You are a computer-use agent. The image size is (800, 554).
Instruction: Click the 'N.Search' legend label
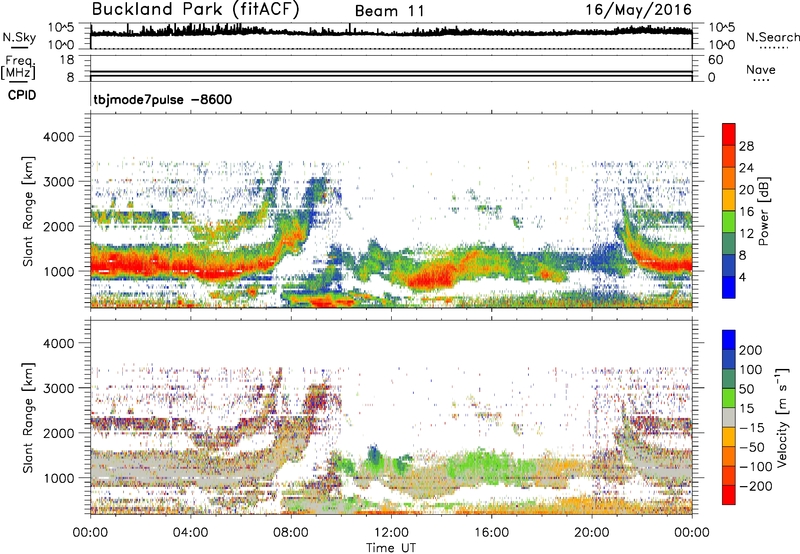coord(772,37)
